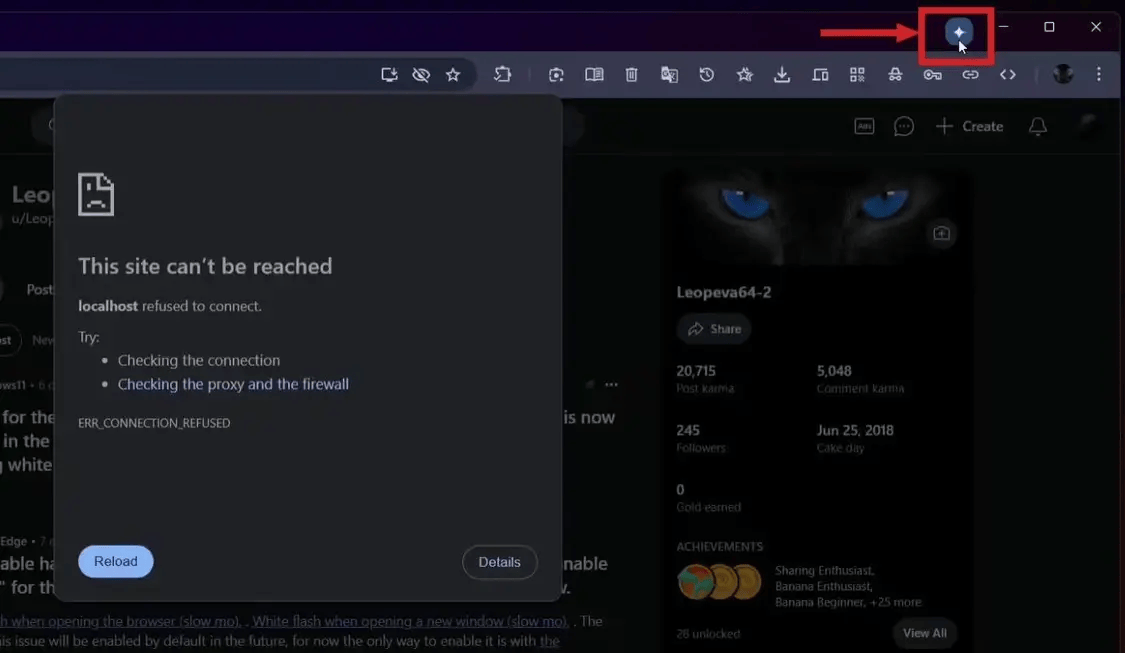
Task: Open the Extensions puzzle icon
Action: 502,74
